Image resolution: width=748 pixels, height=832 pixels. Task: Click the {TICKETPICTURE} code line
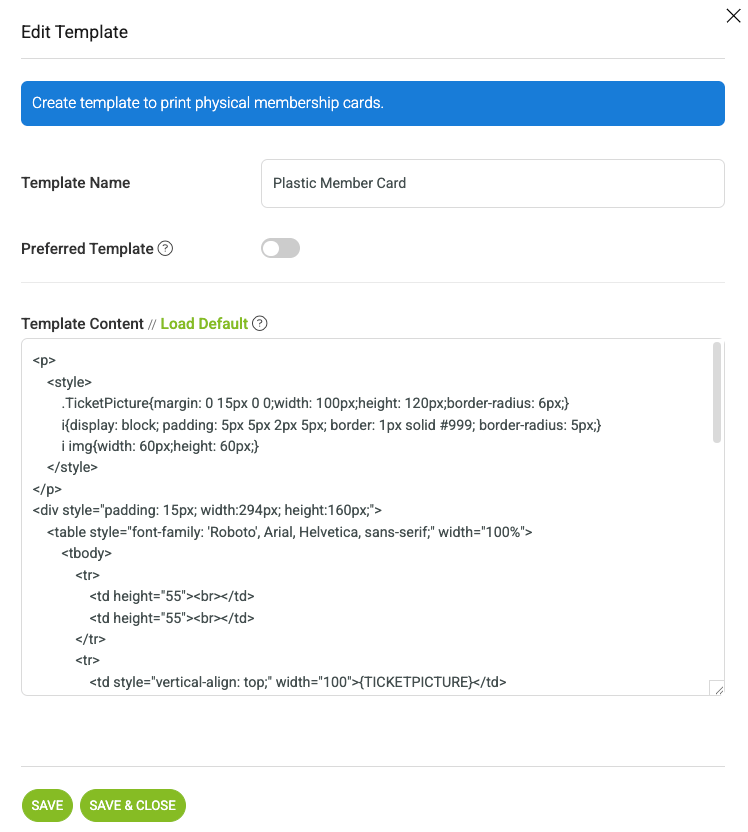click(x=298, y=682)
